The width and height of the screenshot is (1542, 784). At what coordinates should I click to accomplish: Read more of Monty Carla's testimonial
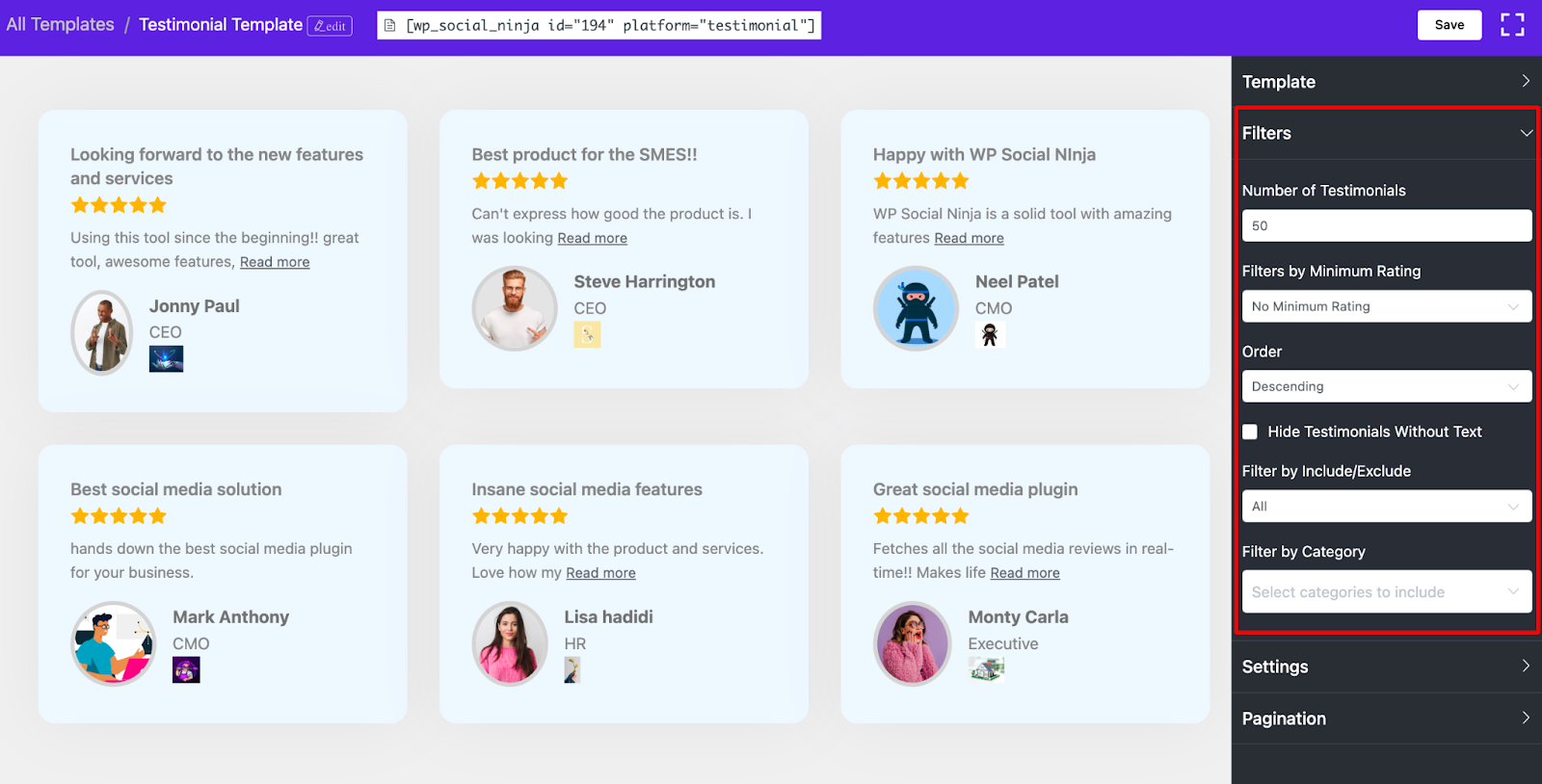coord(1024,573)
